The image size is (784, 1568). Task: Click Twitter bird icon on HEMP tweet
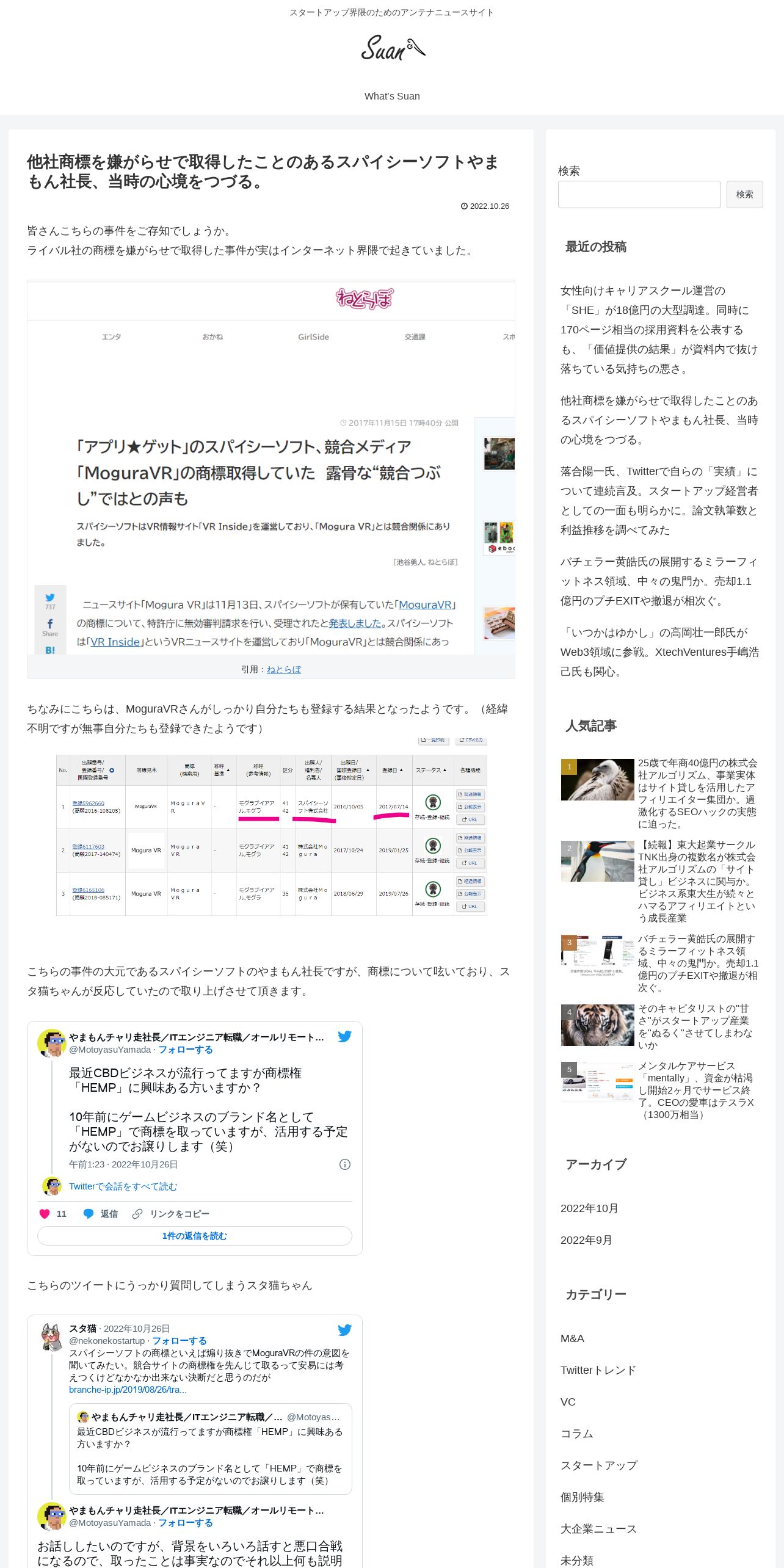[x=344, y=1036]
